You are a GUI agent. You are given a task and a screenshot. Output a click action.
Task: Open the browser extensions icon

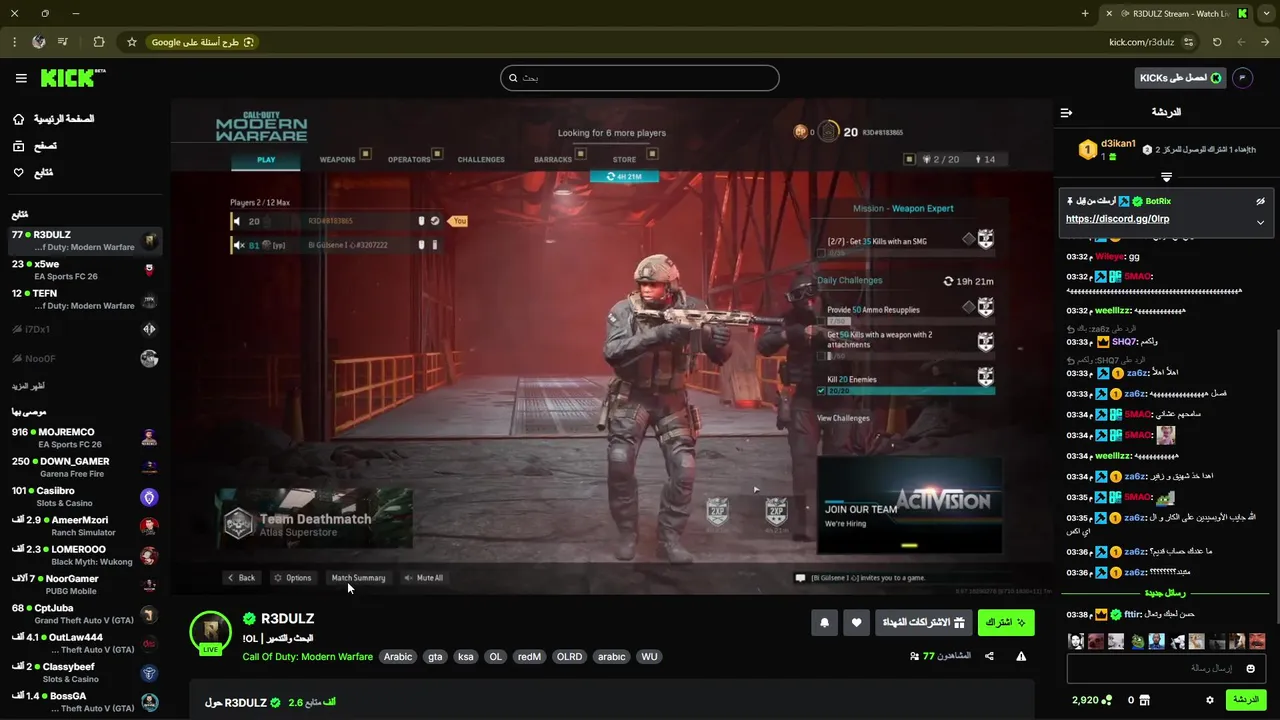(98, 42)
